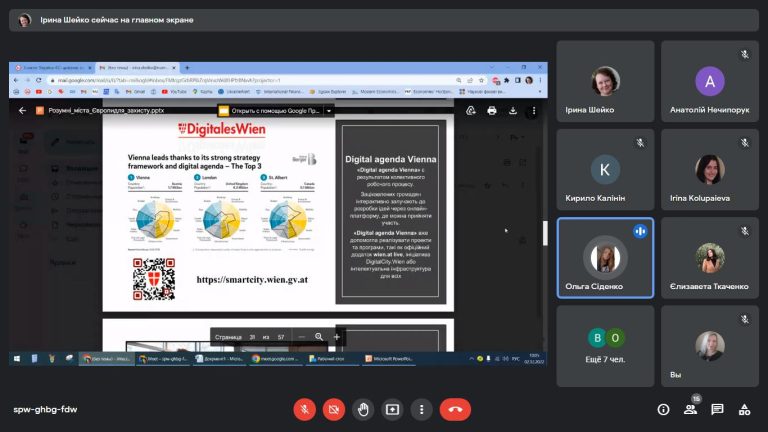
Task: Open more options three-dot menu
Action: tap(422, 409)
